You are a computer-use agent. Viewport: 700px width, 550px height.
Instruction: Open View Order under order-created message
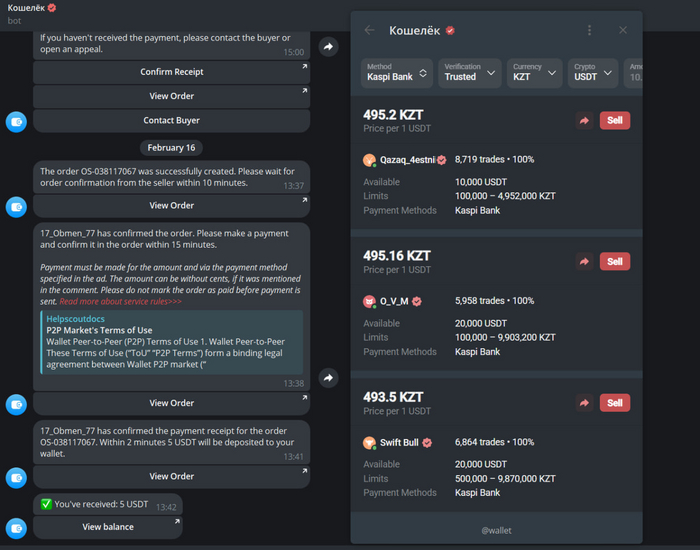point(171,205)
